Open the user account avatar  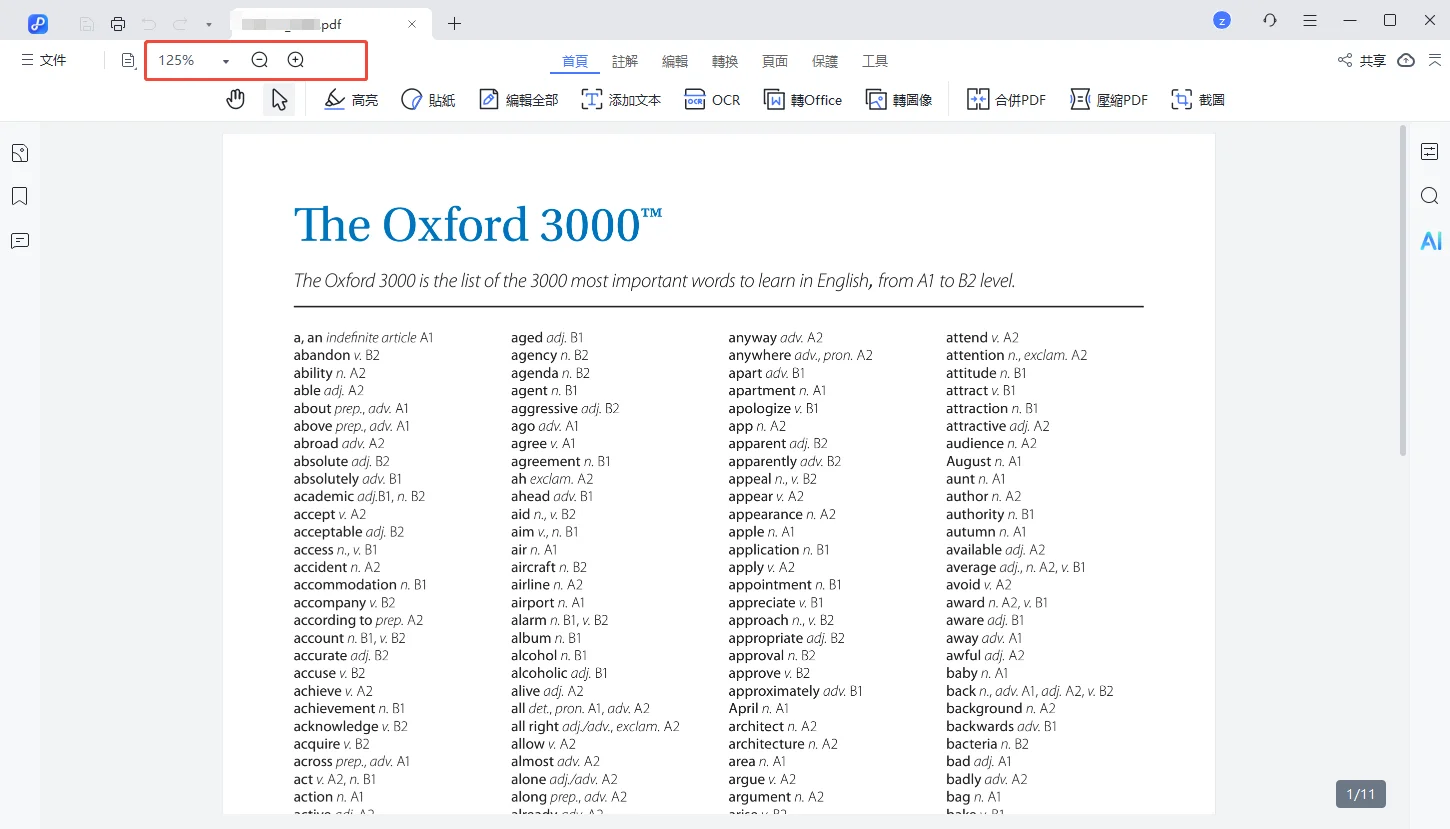tap(1221, 20)
